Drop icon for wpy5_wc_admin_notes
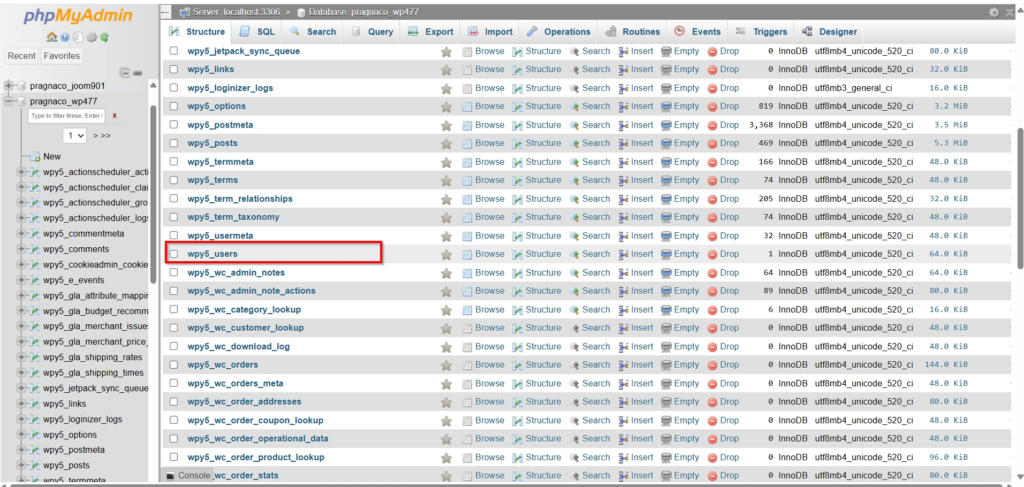The height and width of the screenshot is (487, 1024). (712, 273)
